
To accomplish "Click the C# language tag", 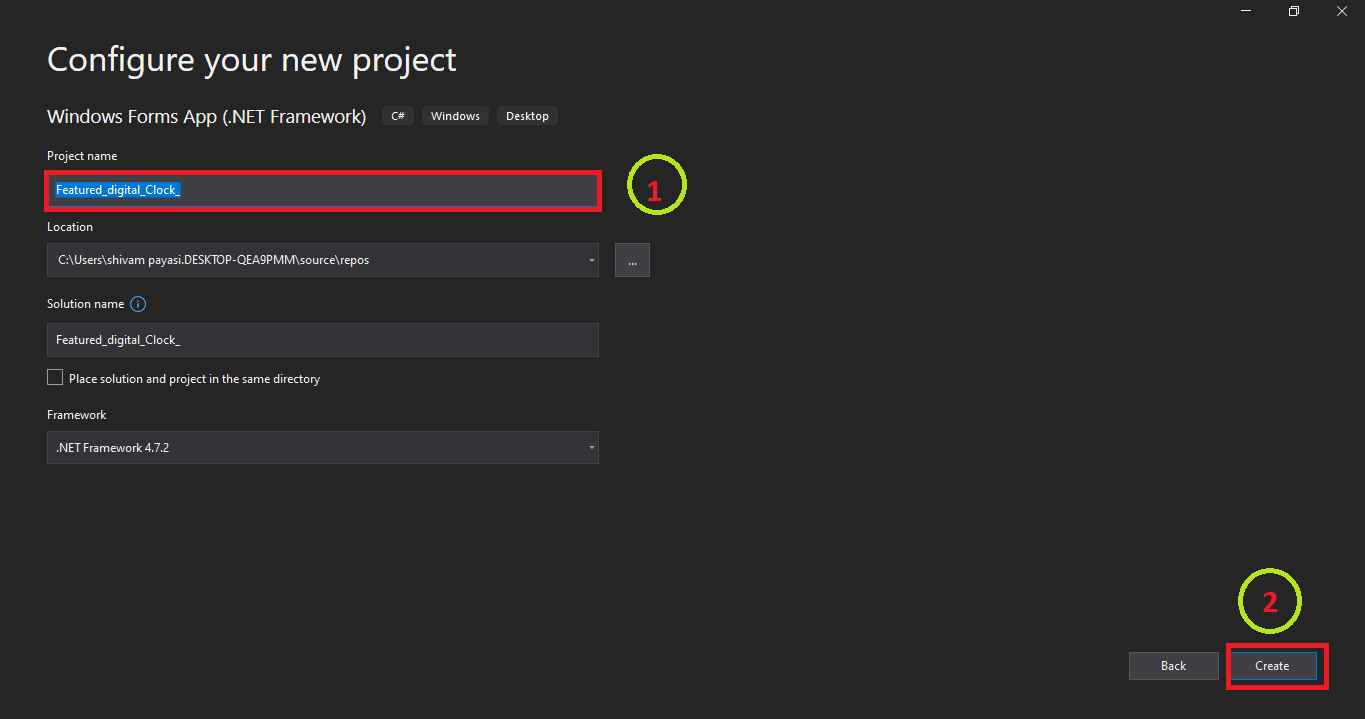I will click(x=398, y=116).
